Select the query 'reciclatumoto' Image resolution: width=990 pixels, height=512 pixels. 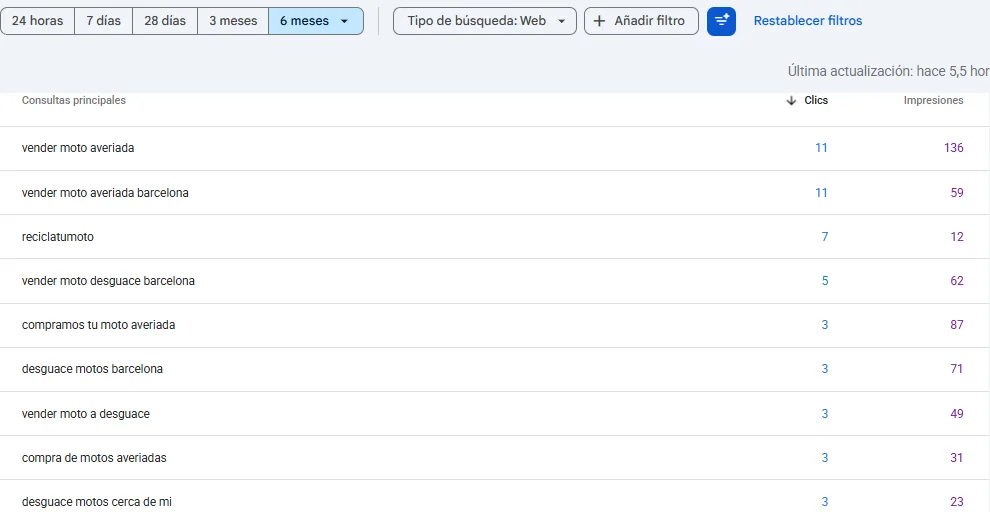pos(57,237)
